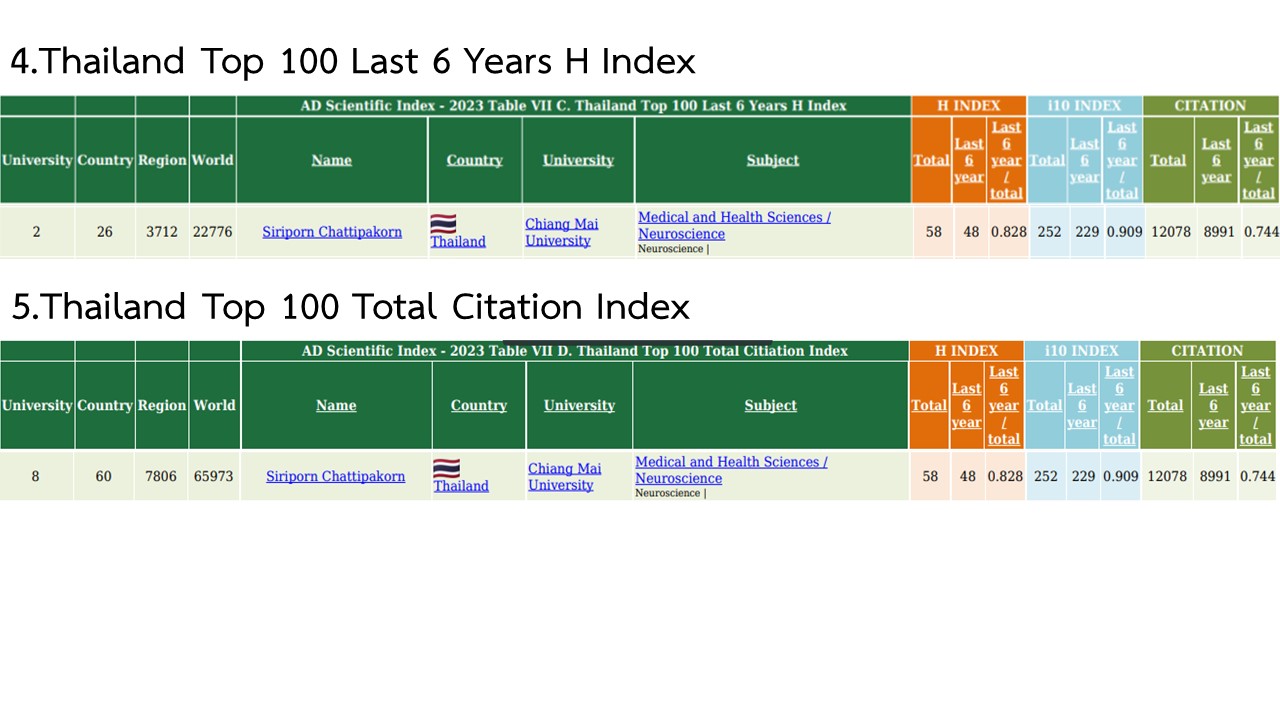This screenshot has width=1280, height=720.
Task: Open Siriporn Chattipakorn link in Table VII D
Action: [336, 476]
